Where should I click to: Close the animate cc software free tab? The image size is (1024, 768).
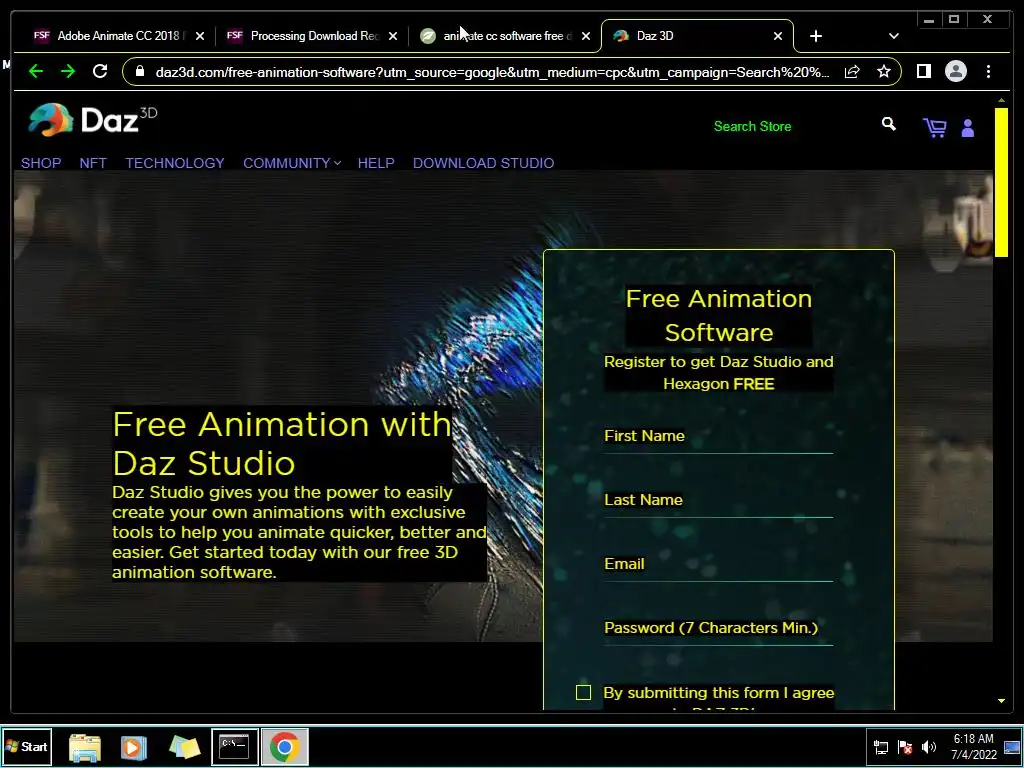(x=586, y=36)
